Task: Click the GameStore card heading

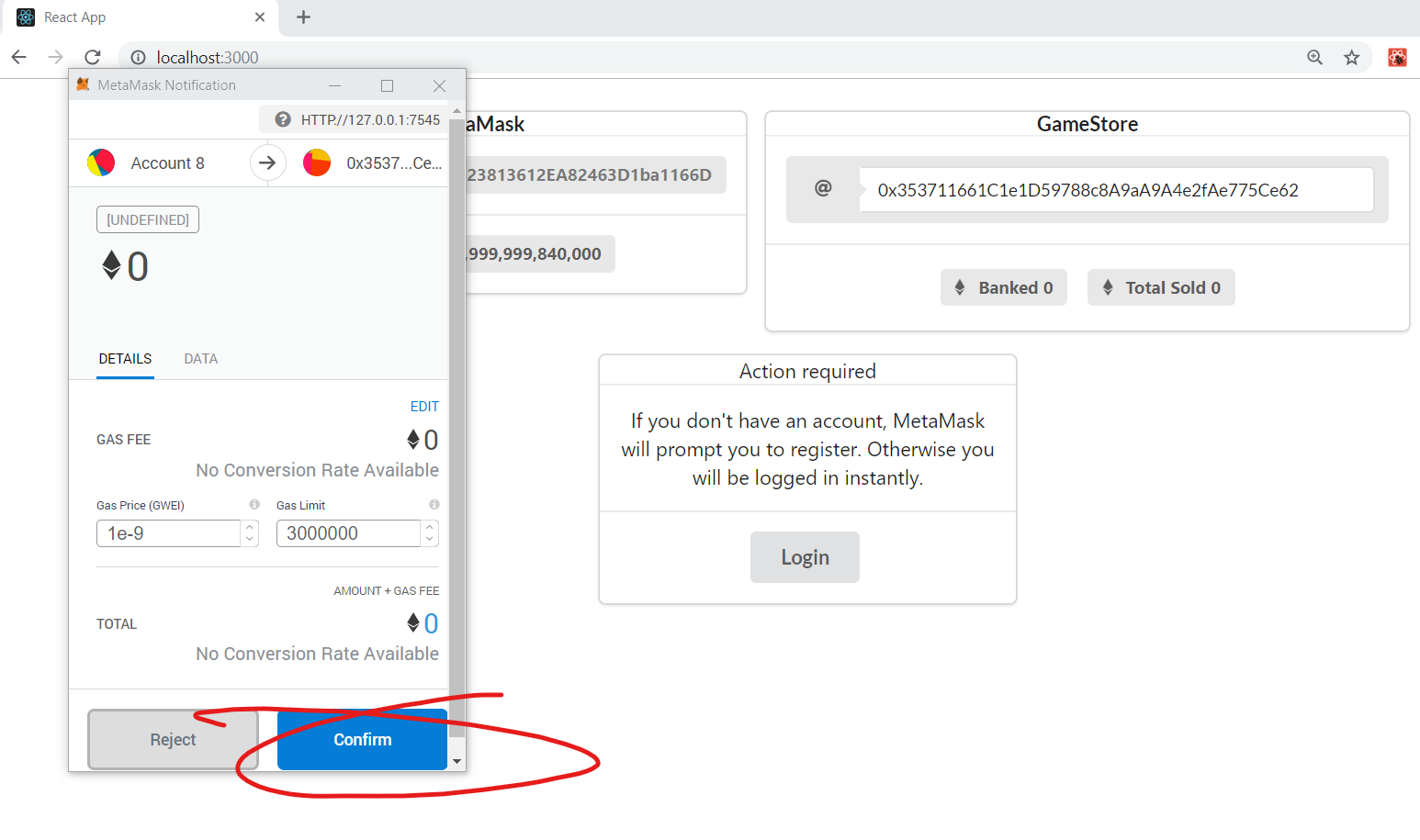Action: [x=1088, y=124]
